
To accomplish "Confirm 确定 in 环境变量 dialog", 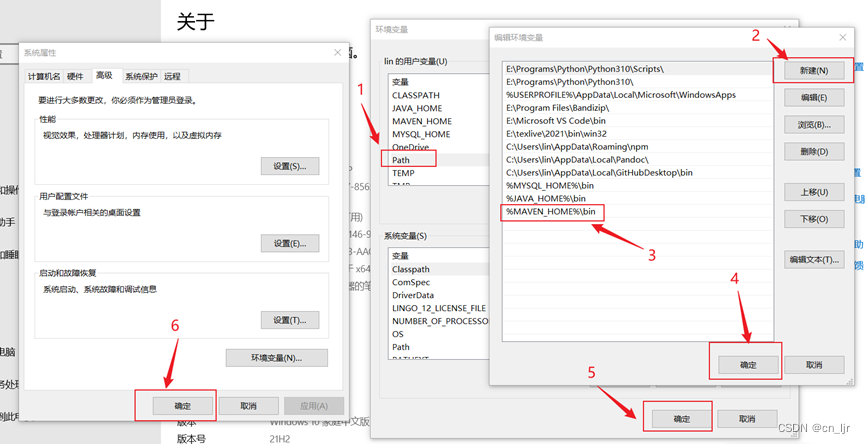I will [x=681, y=419].
